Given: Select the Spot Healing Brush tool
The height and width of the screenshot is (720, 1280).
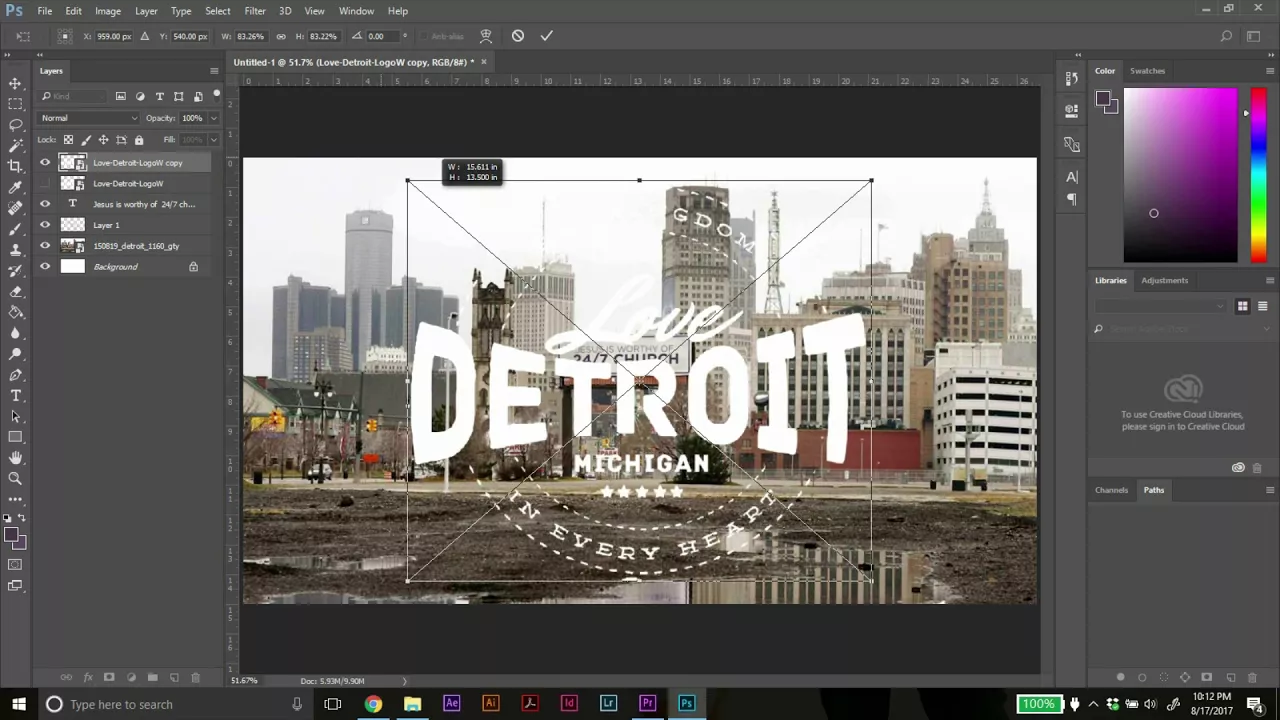Looking at the screenshot, I should pyautogui.click(x=15, y=208).
